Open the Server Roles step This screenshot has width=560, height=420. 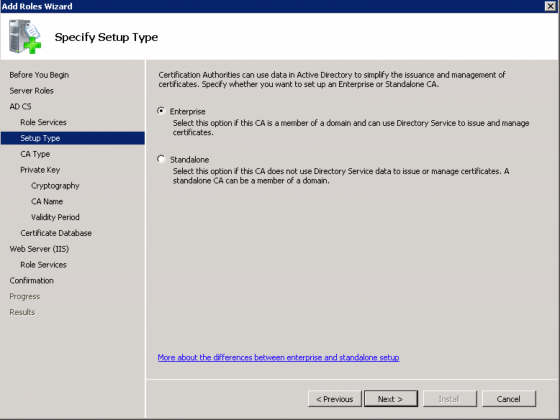(31, 91)
